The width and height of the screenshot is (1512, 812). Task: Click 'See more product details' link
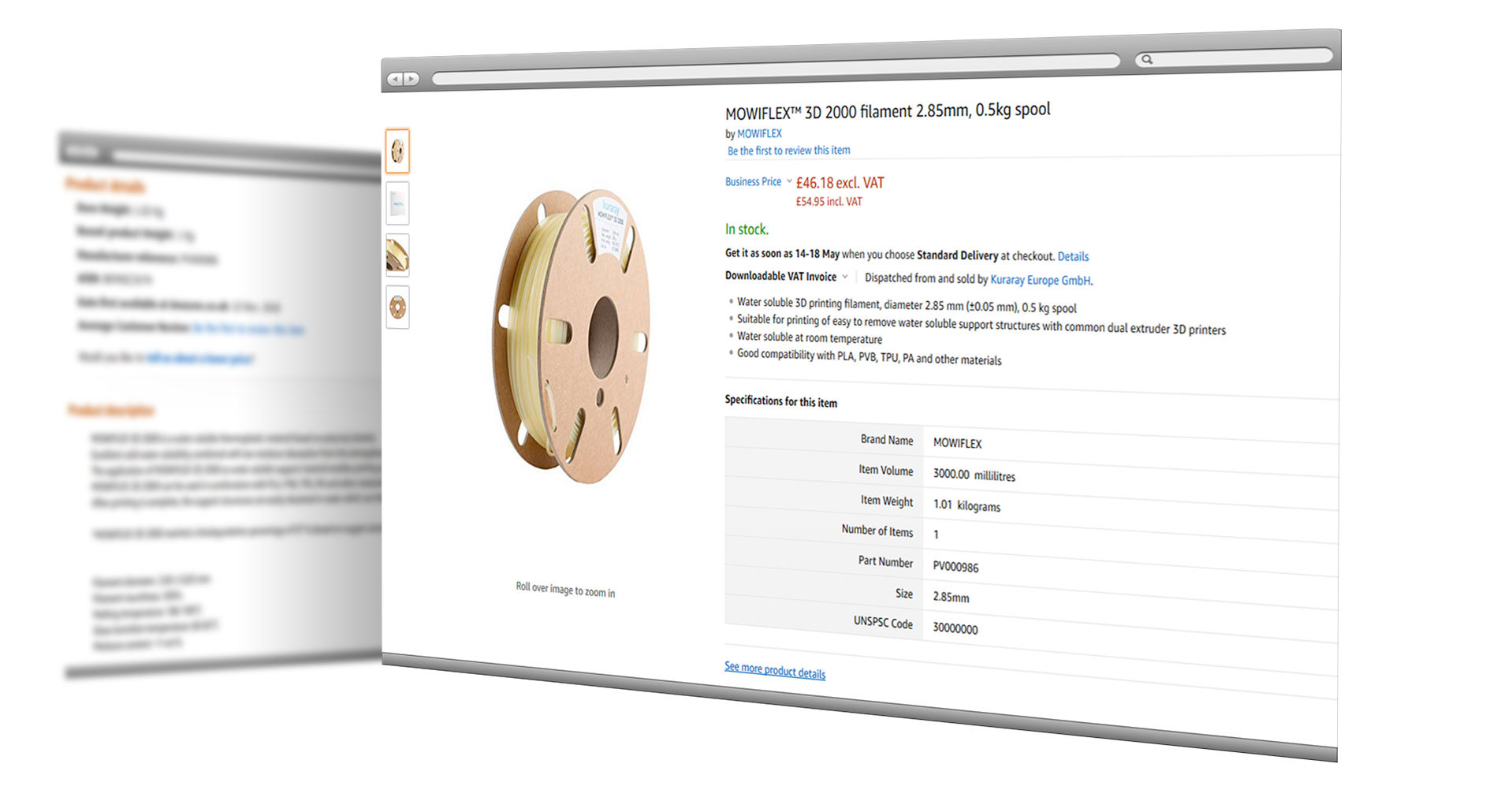775,670
